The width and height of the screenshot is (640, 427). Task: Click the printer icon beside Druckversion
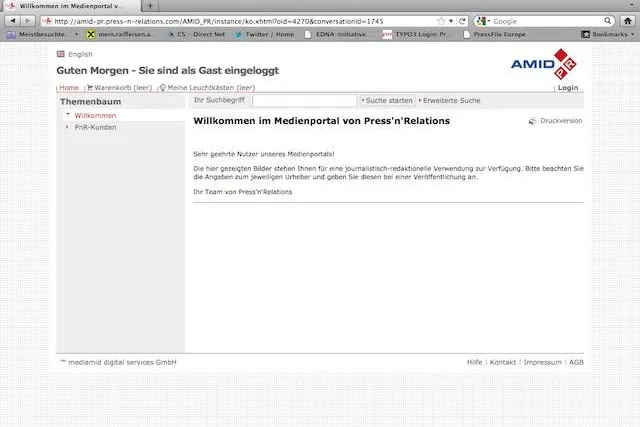click(x=533, y=121)
